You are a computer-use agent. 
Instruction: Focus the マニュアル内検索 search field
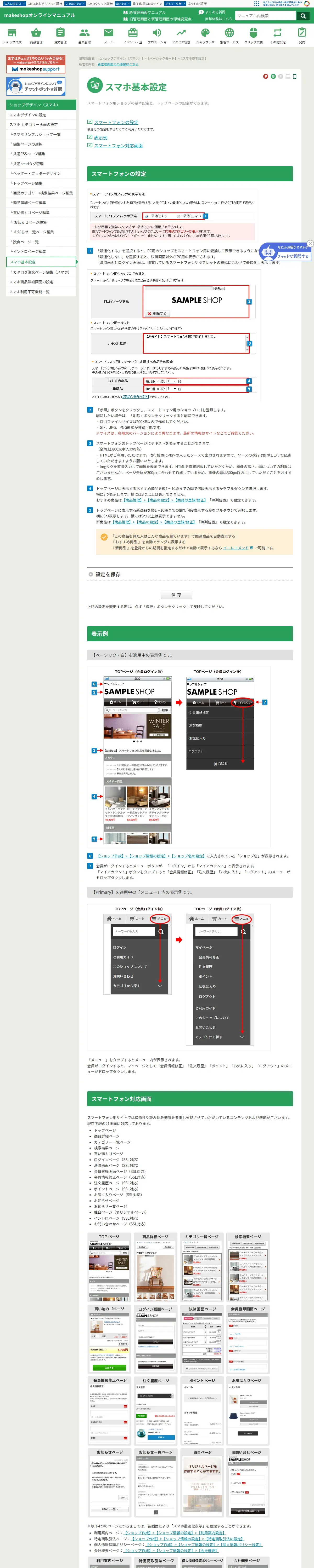[266, 16]
